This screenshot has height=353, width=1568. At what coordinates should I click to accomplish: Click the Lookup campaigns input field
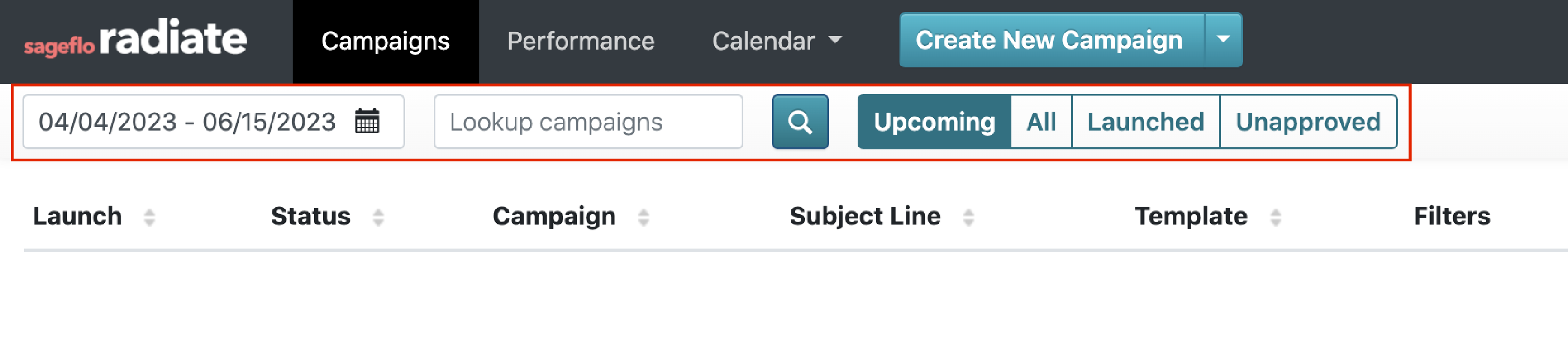click(x=587, y=122)
